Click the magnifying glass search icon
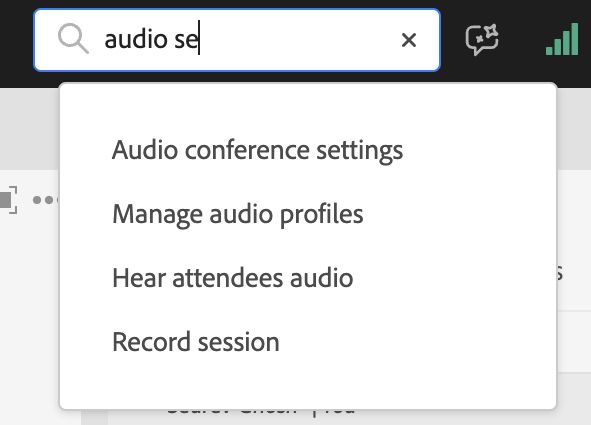This screenshot has height=425, width=591. pyautogui.click(x=73, y=38)
